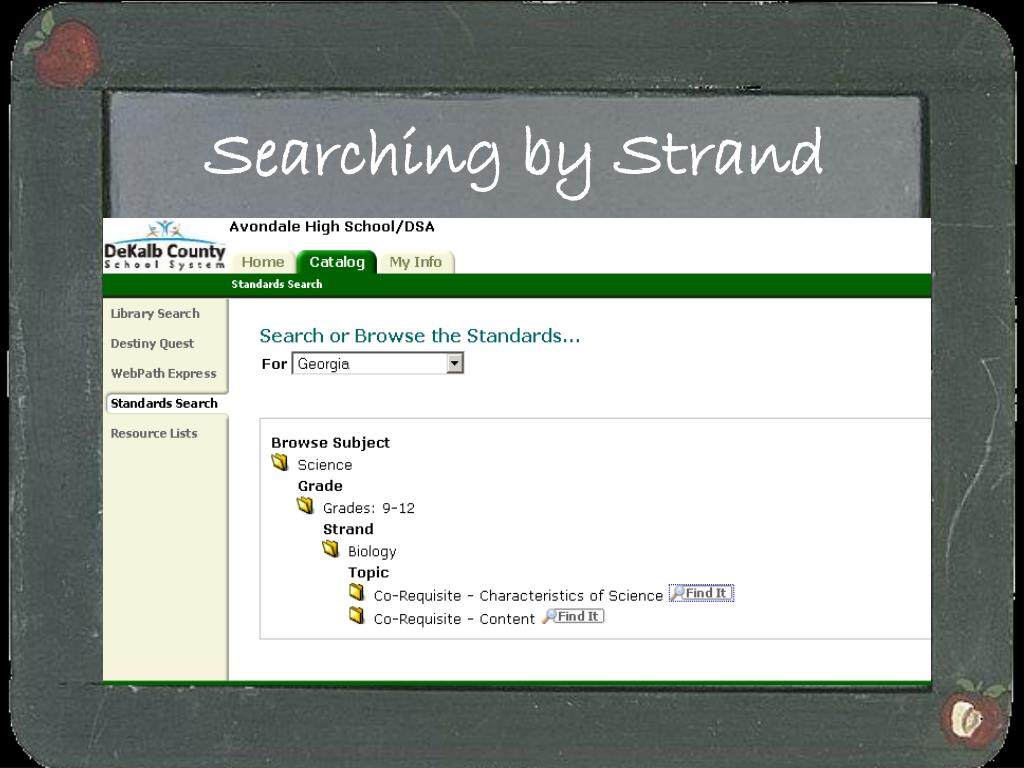Collapse the Grades: 9-12 folder icon

pos(305,505)
